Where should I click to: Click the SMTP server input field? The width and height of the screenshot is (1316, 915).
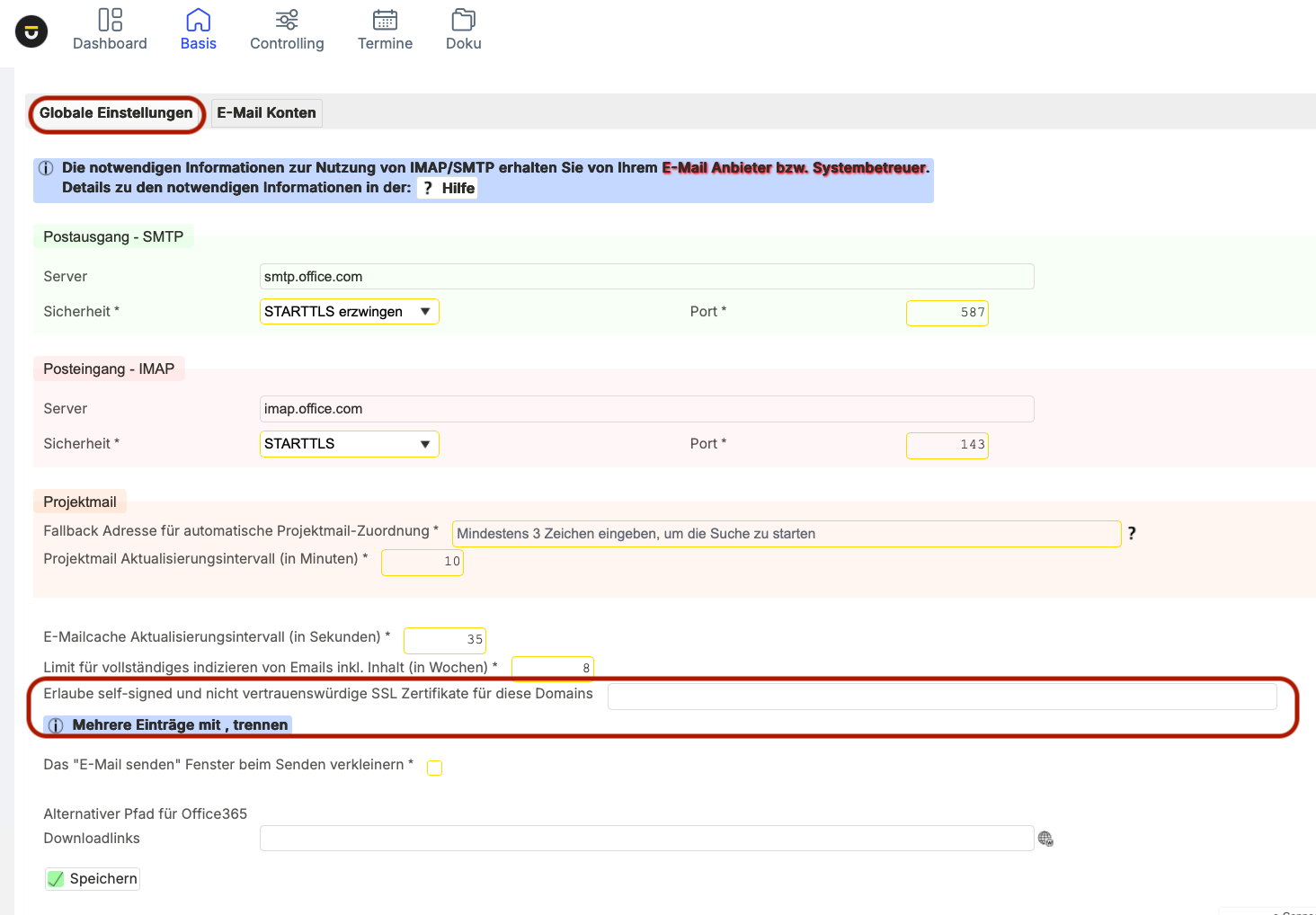646,277
